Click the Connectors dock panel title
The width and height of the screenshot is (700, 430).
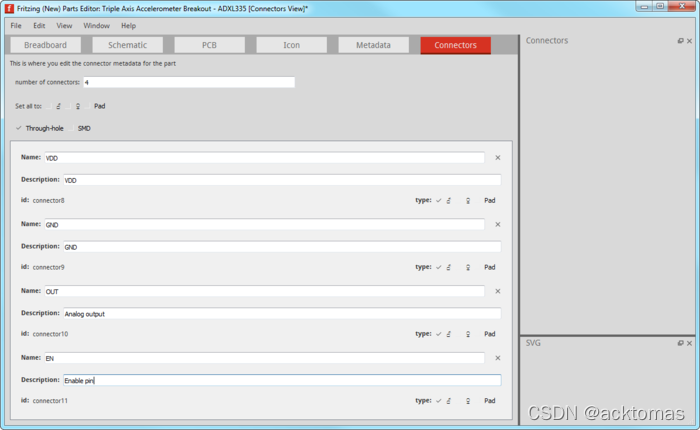[547, 41]
